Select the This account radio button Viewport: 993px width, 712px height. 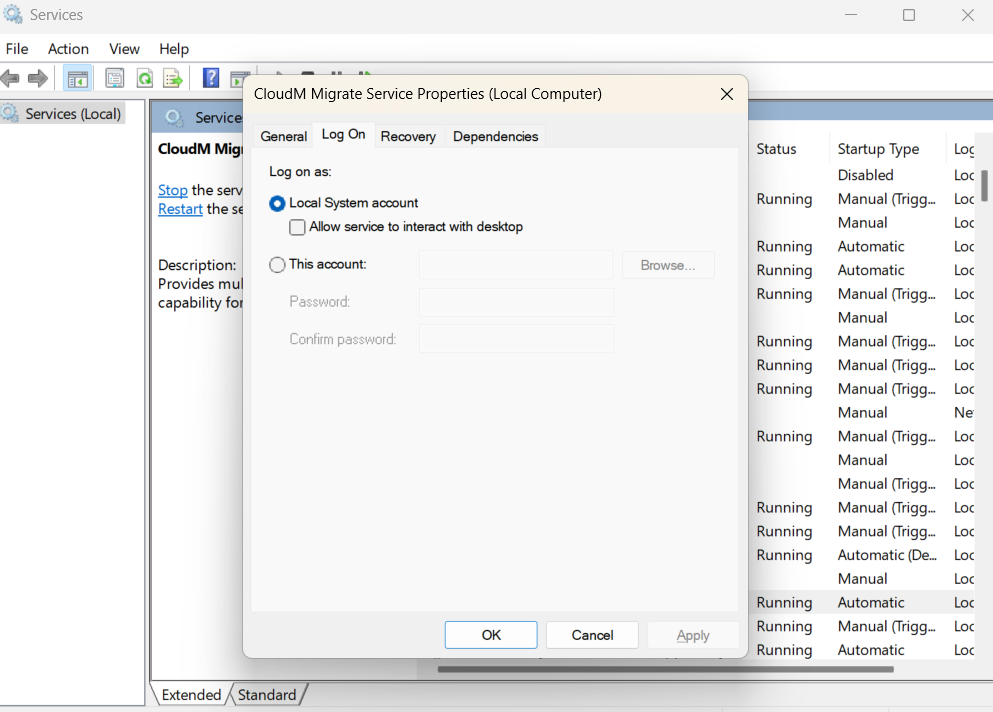click(x=277, y=265)
